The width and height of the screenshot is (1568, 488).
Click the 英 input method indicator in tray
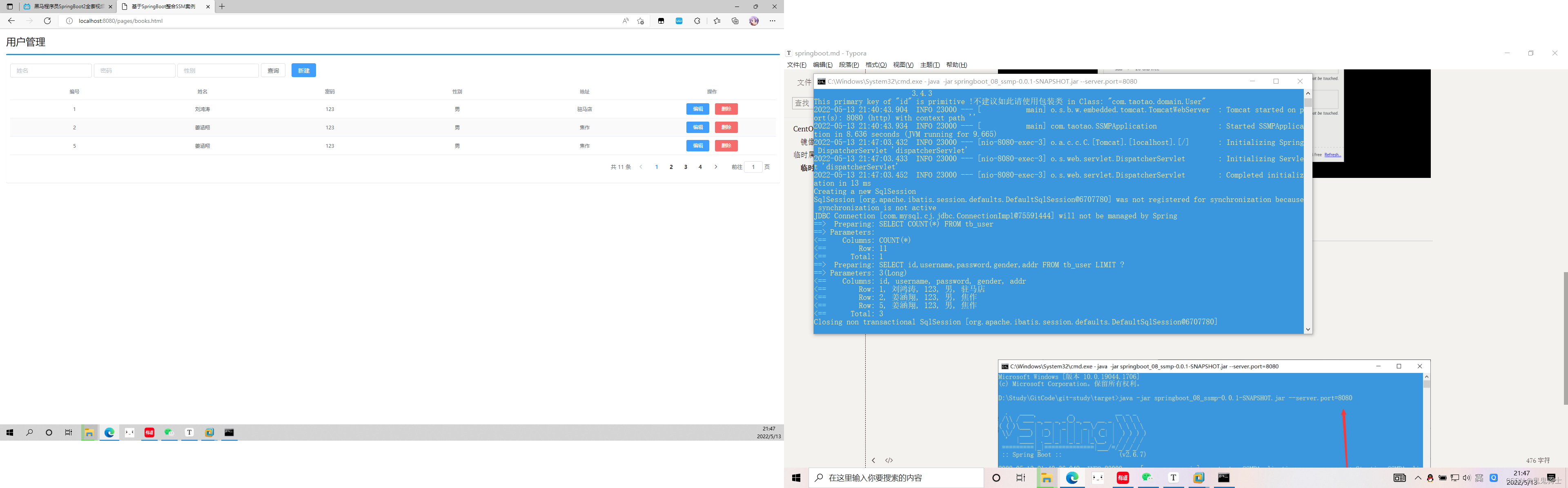click(x=1479, y=478)
